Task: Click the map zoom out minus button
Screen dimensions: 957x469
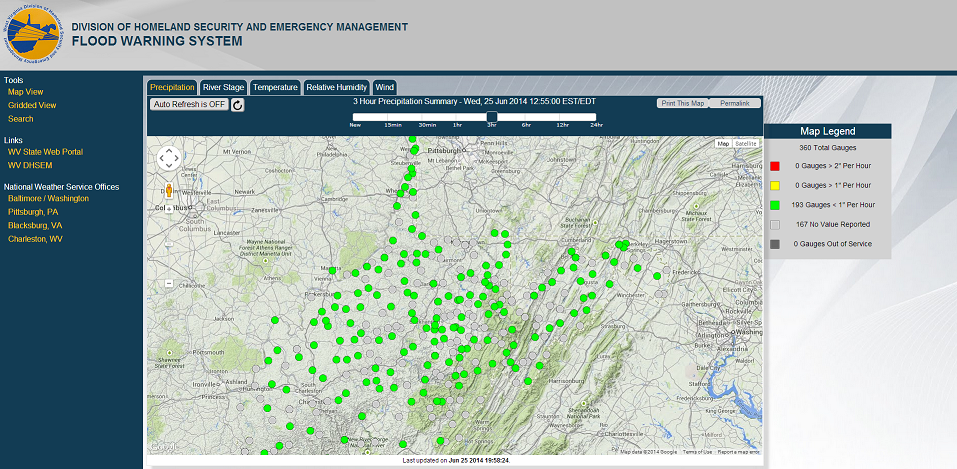Action: pyautogui.click(x=169, y=283)
